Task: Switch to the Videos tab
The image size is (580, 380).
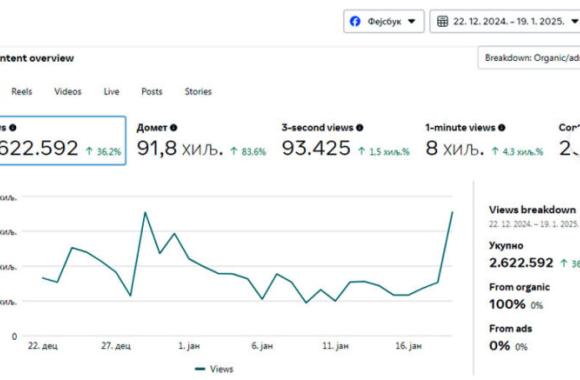Action: pos(68,91)
